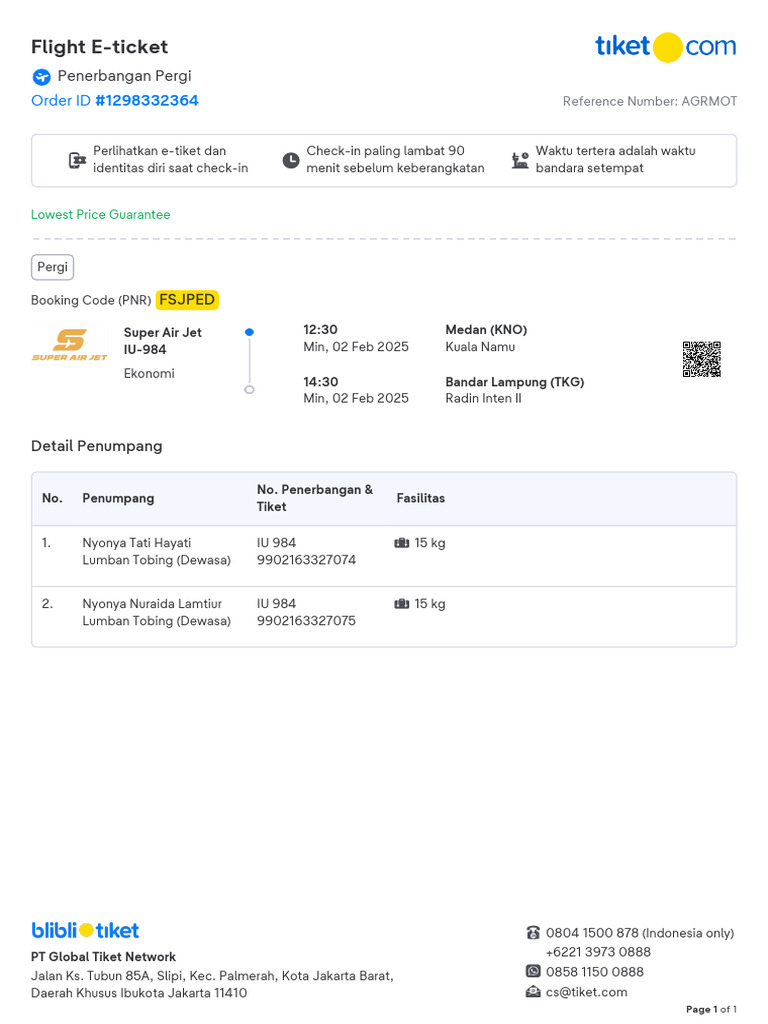The height and width of the screenshot is (1024, 768).
Task: Click Bandar Lampung (TKG) arrival airport
Action: click(x=515, y=382)
